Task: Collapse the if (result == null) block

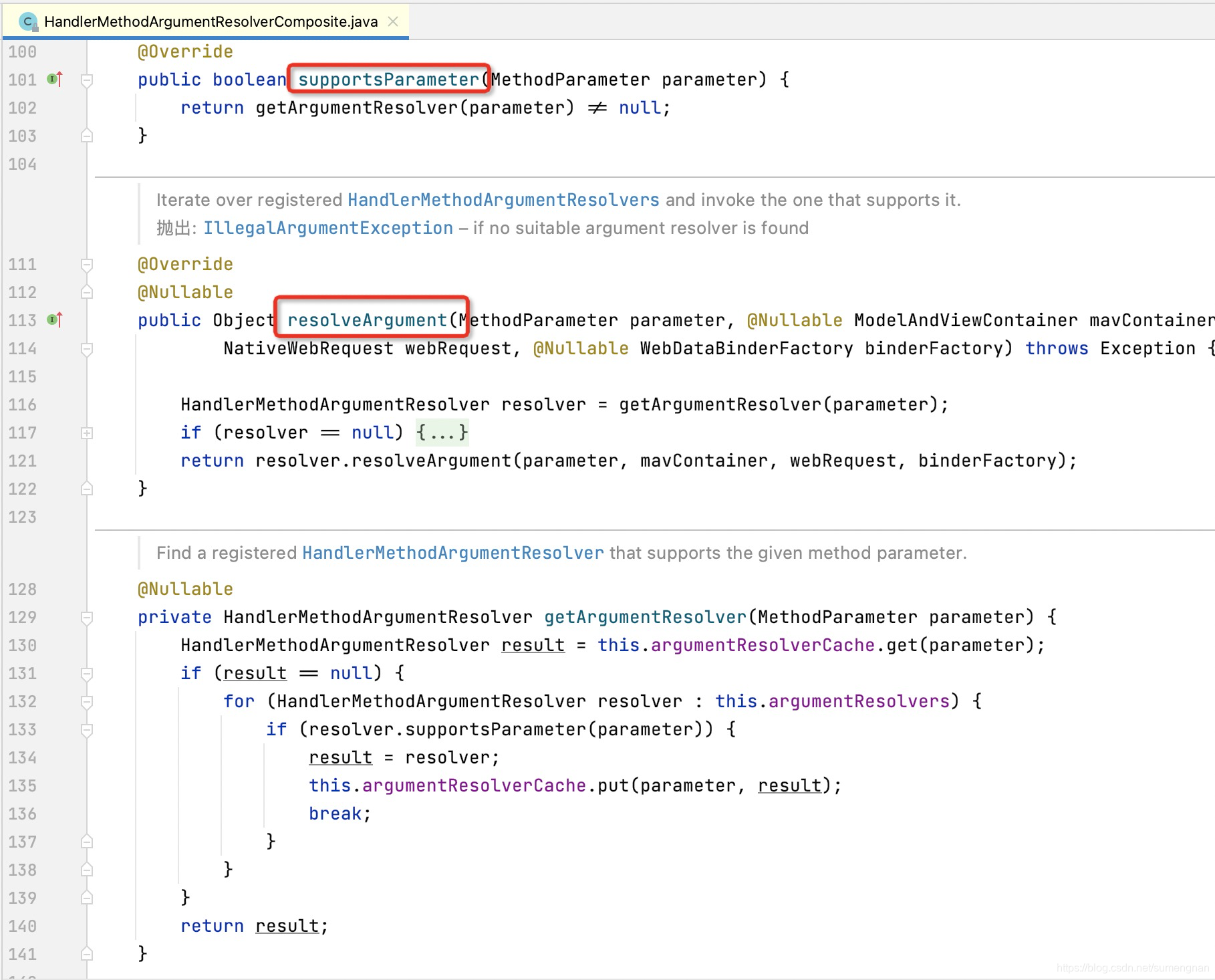Action: 87,673
